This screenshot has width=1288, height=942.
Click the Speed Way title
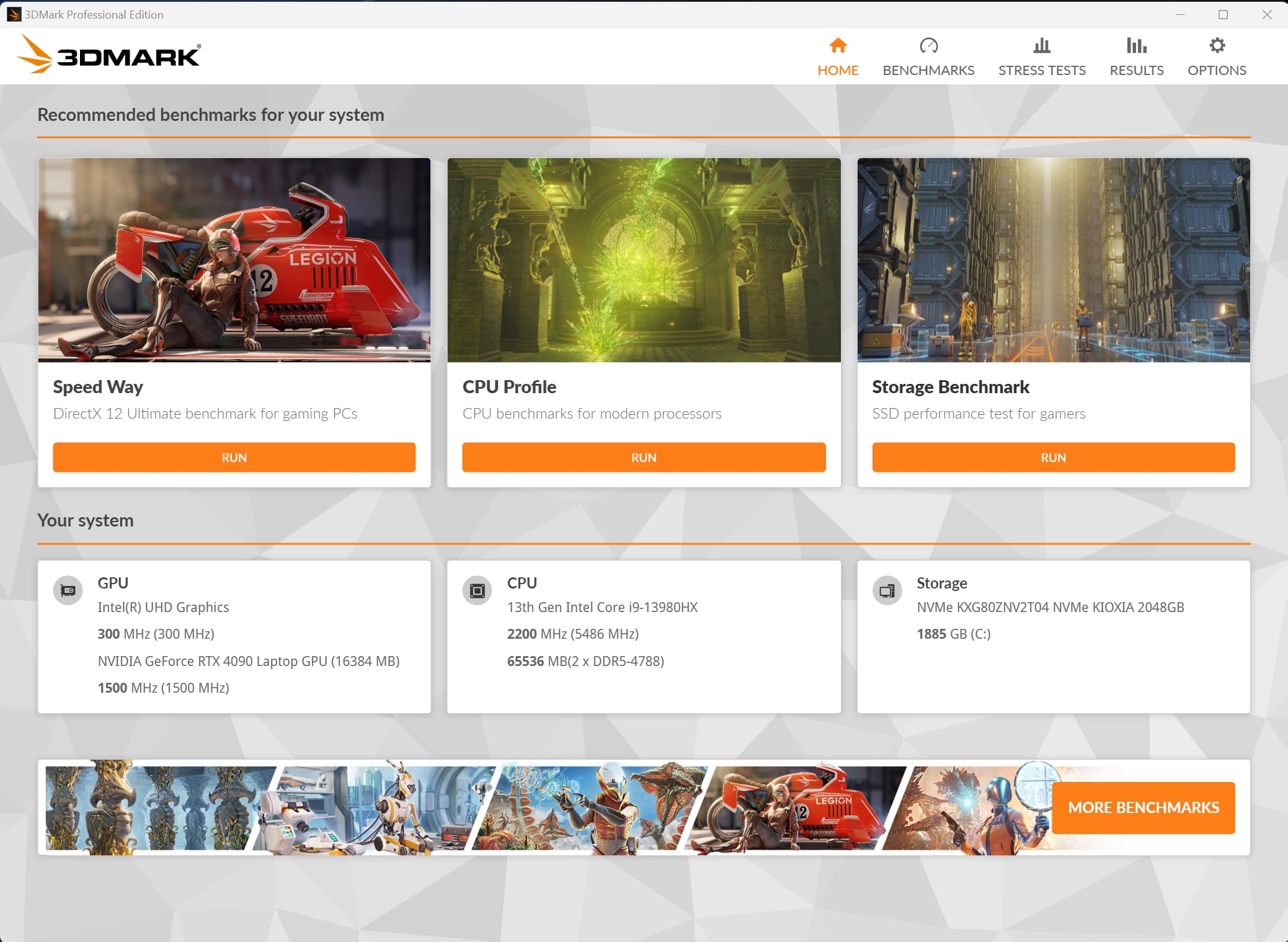(98, 386)
